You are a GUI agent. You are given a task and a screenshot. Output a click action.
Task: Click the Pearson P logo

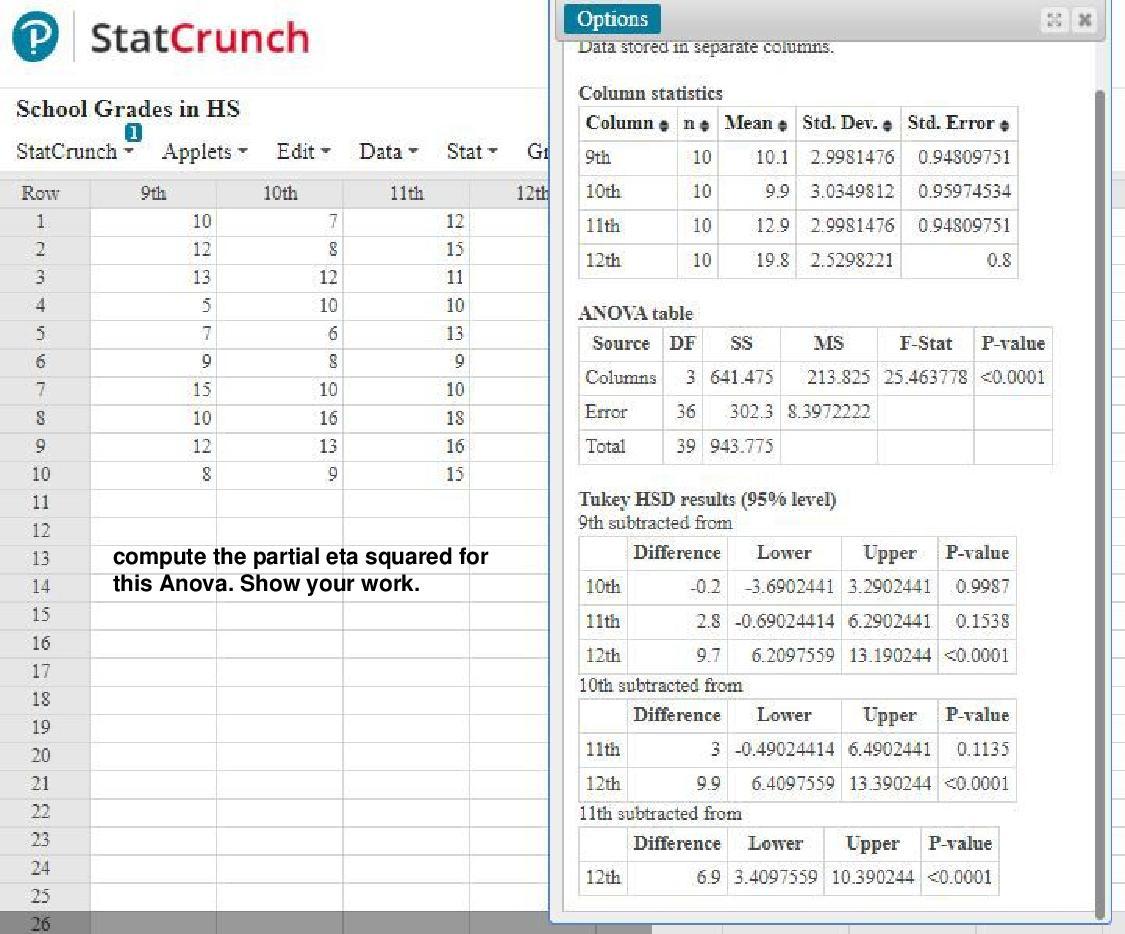coord(35,36)
